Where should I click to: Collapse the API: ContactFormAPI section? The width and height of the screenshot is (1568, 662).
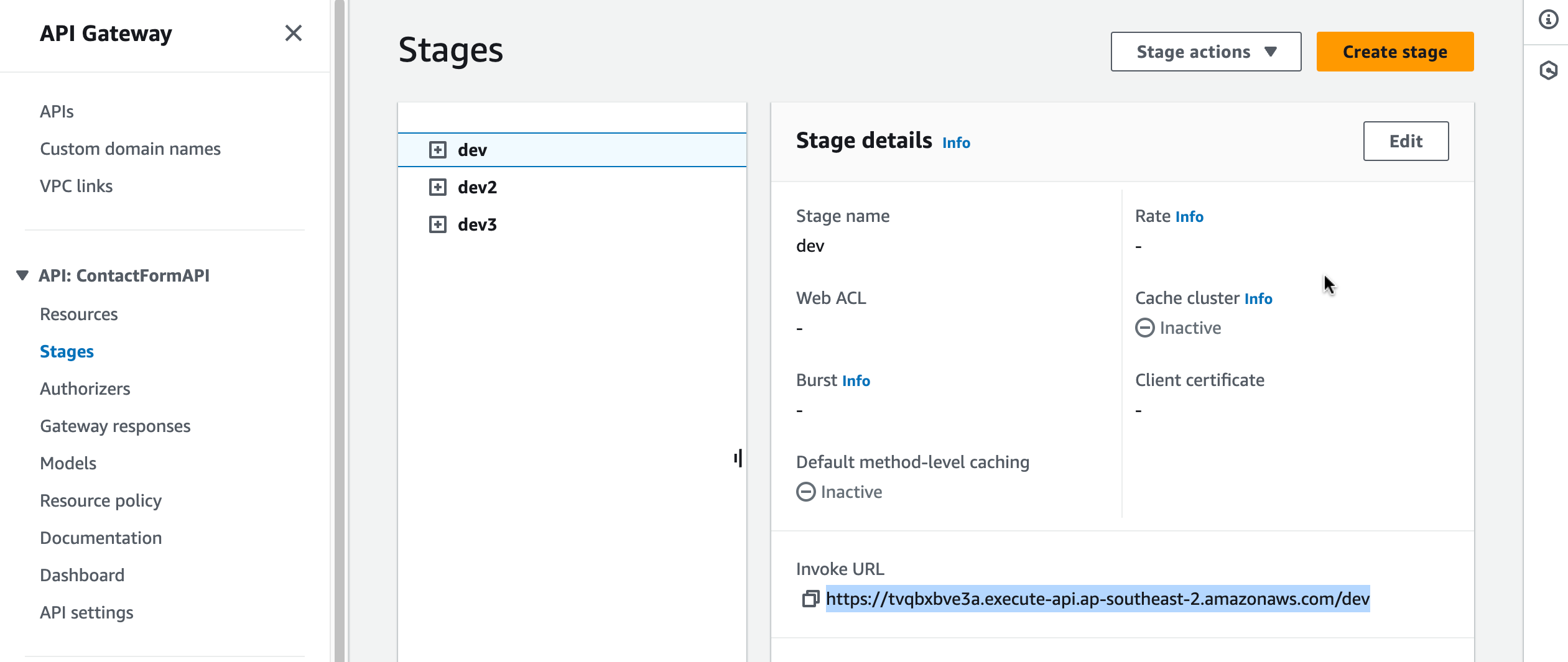click(x=22, y=275)
